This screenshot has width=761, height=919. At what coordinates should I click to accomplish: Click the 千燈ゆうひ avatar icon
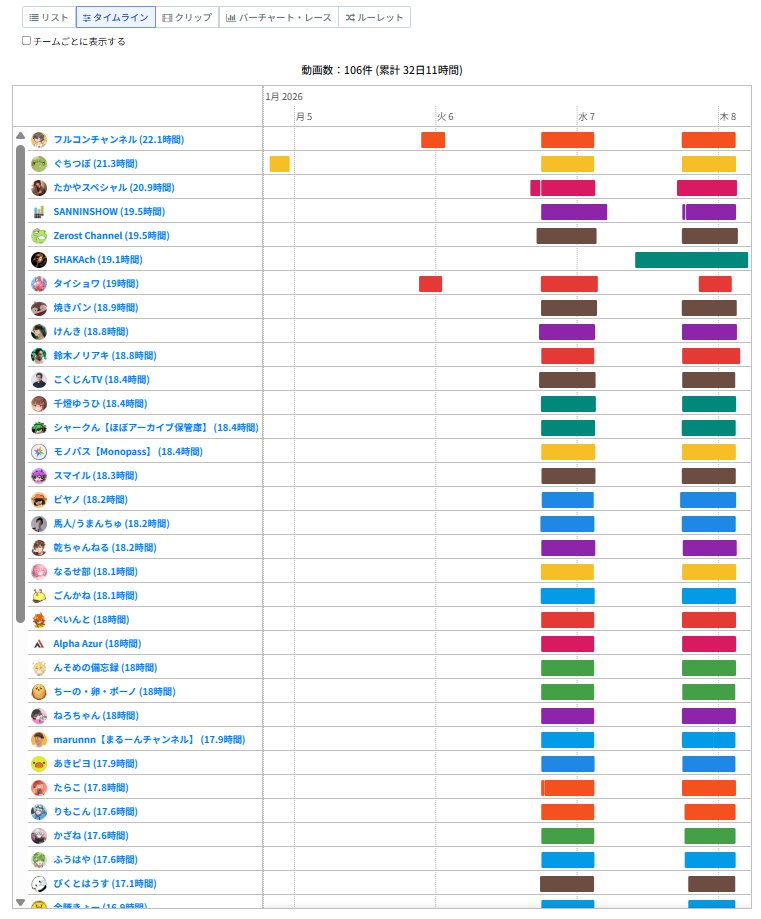[x=39, y=404]
